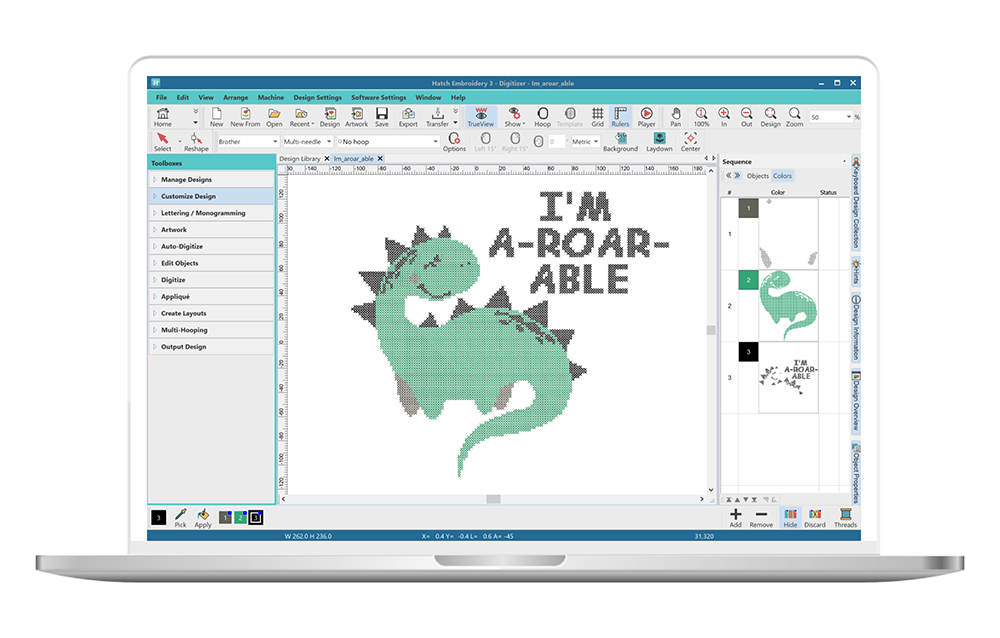Click the Laydown icon
The height and width of the screenshot is (638, 1000).
[659, 141]
